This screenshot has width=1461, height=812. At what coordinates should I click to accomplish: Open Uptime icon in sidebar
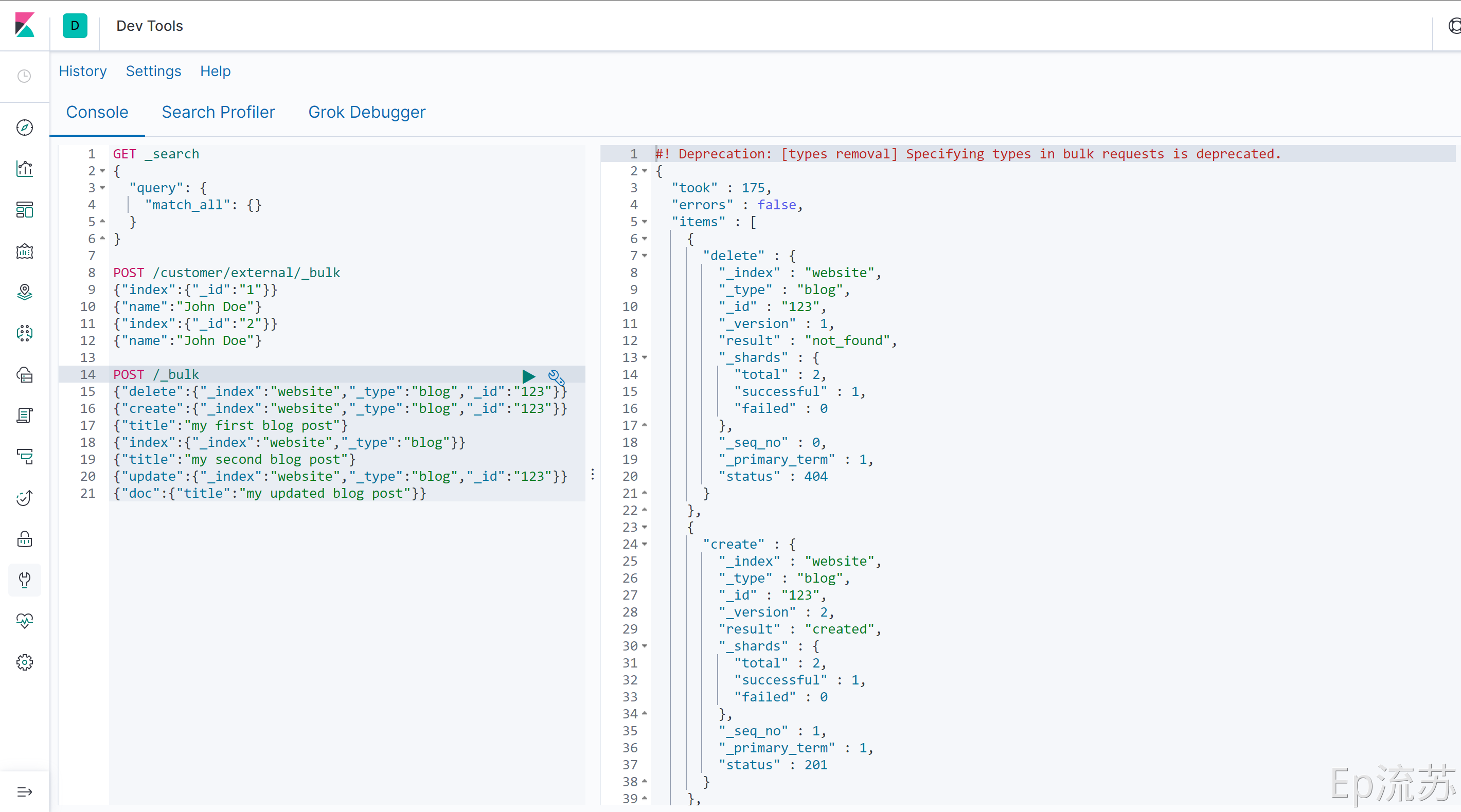[24, 498]
